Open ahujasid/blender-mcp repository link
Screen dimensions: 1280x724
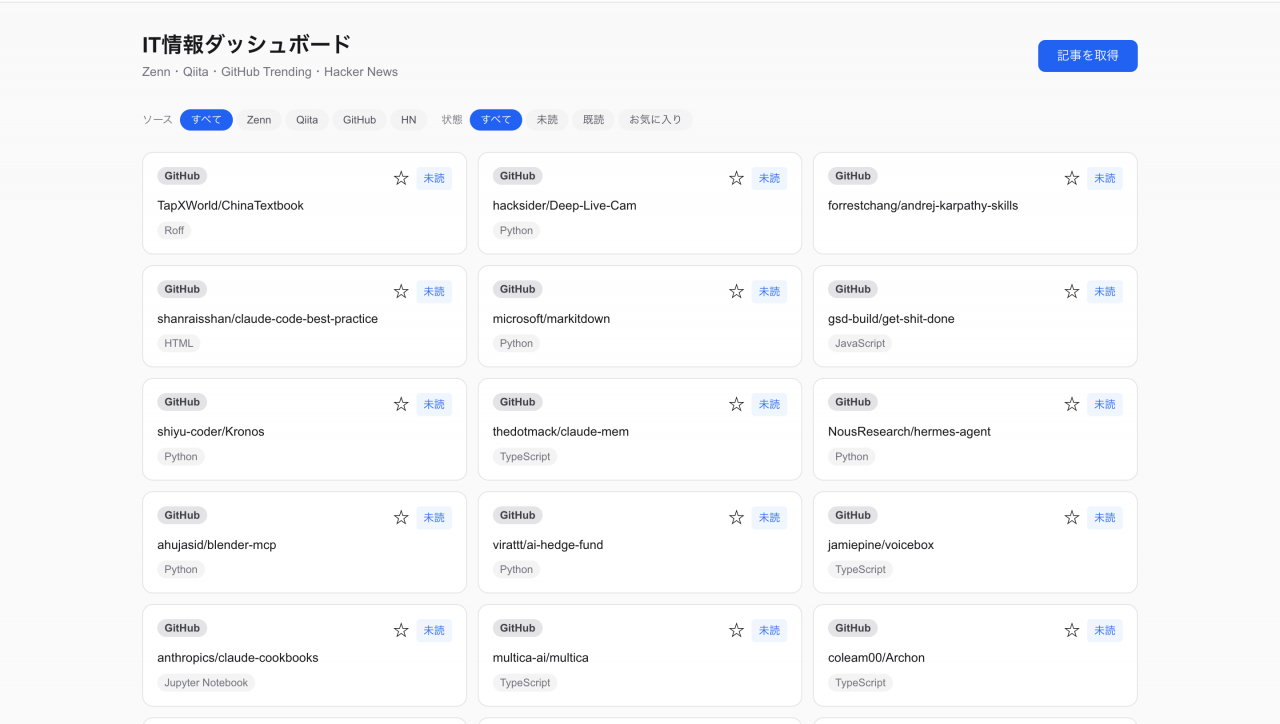(x=217, y=544)
